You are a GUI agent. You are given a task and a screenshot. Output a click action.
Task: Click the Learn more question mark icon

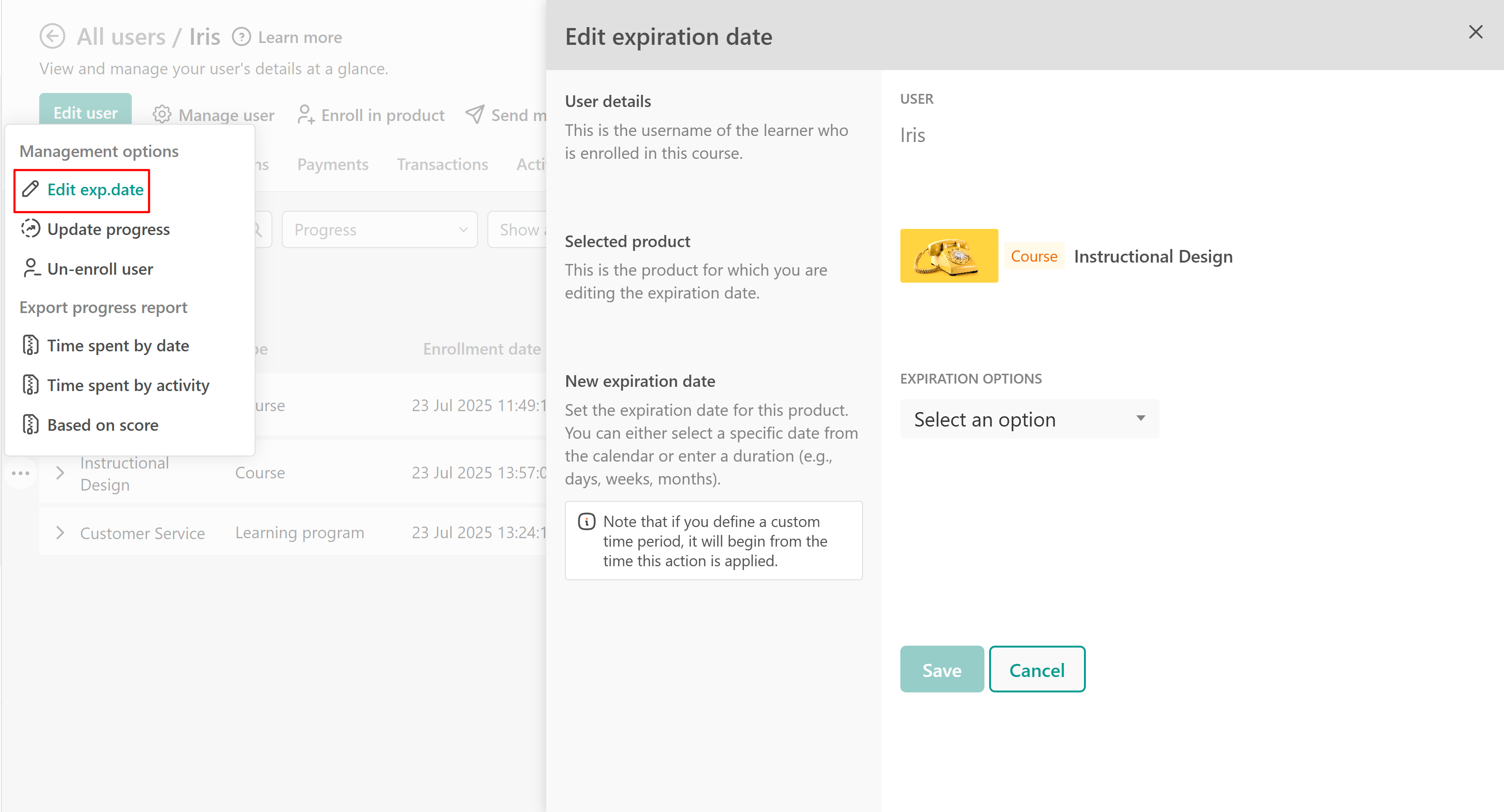click(x=241, y=37)
